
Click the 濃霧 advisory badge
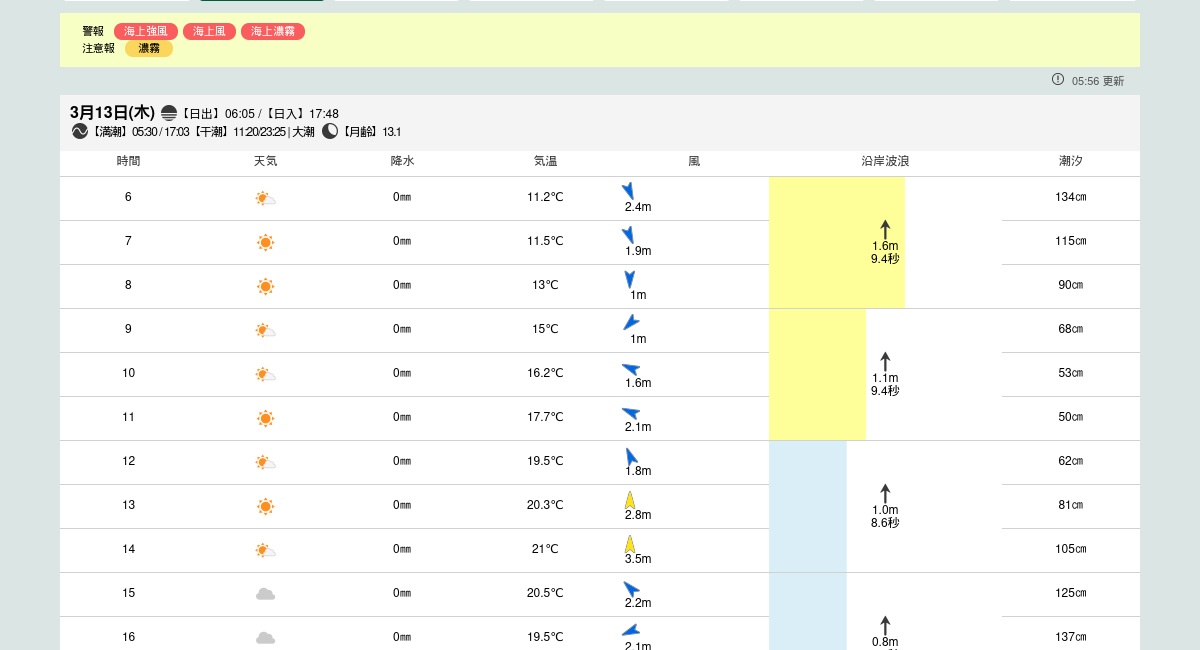click(x=149, y=48)
